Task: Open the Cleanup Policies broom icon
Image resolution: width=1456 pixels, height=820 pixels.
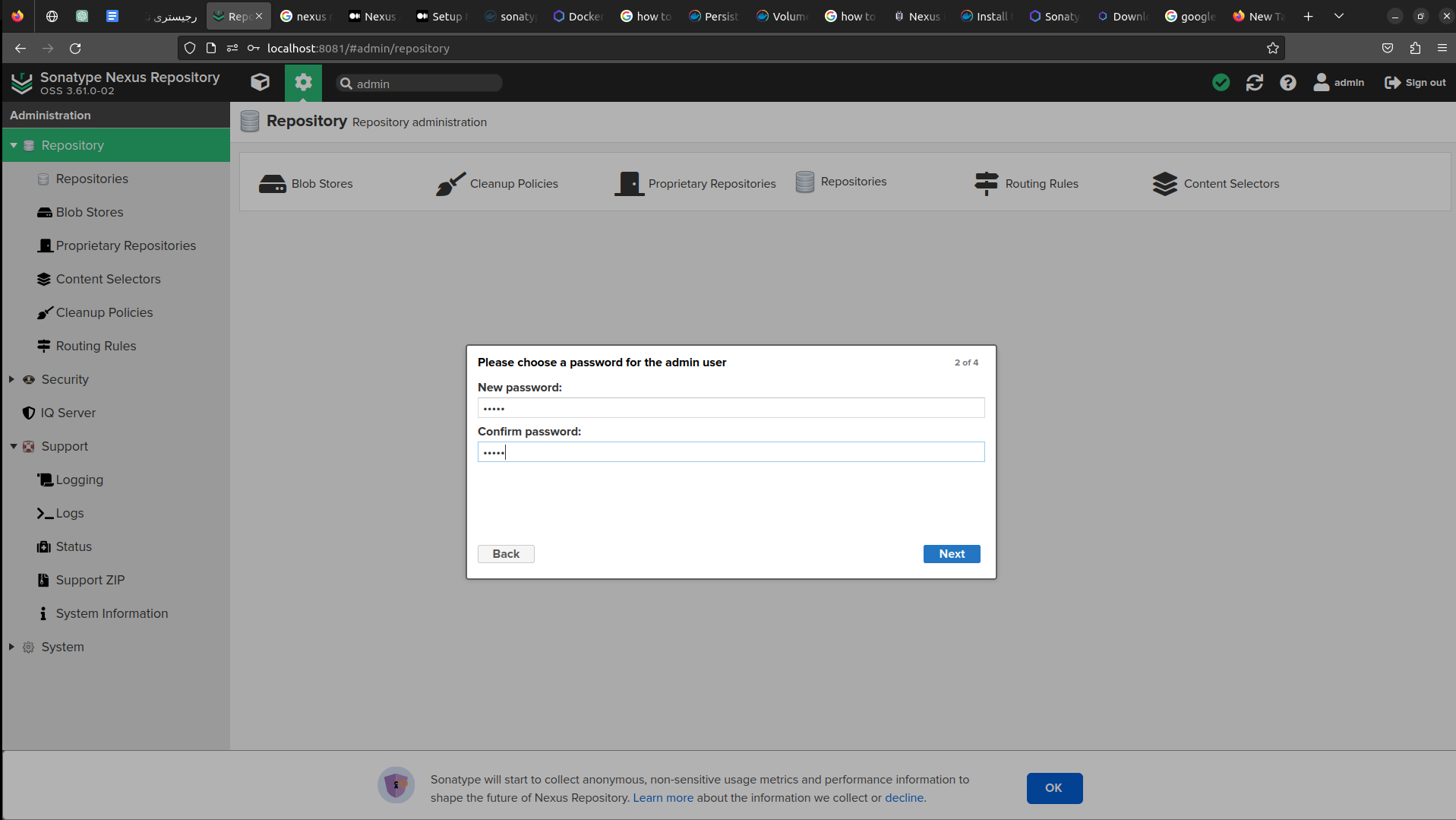Action: pyautogui.click(x=450, y=184)
